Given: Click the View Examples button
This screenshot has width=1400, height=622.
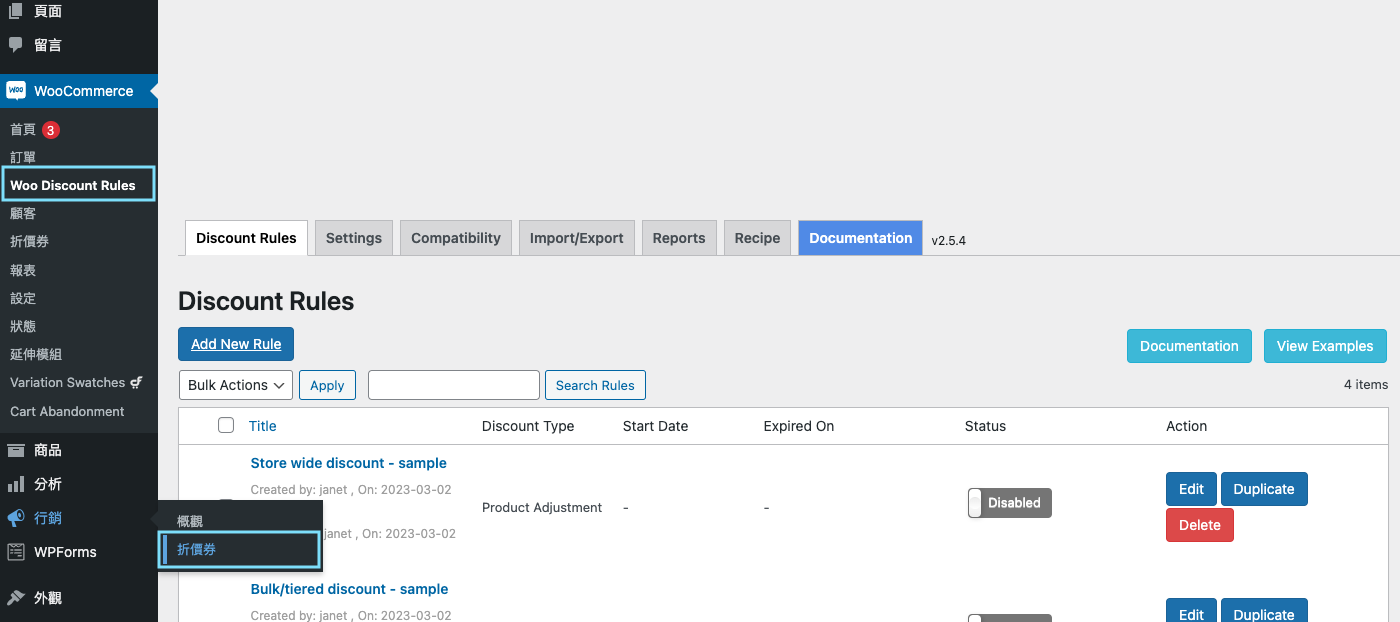Looking at the screenshot, I should click(x=1325, y=346).
